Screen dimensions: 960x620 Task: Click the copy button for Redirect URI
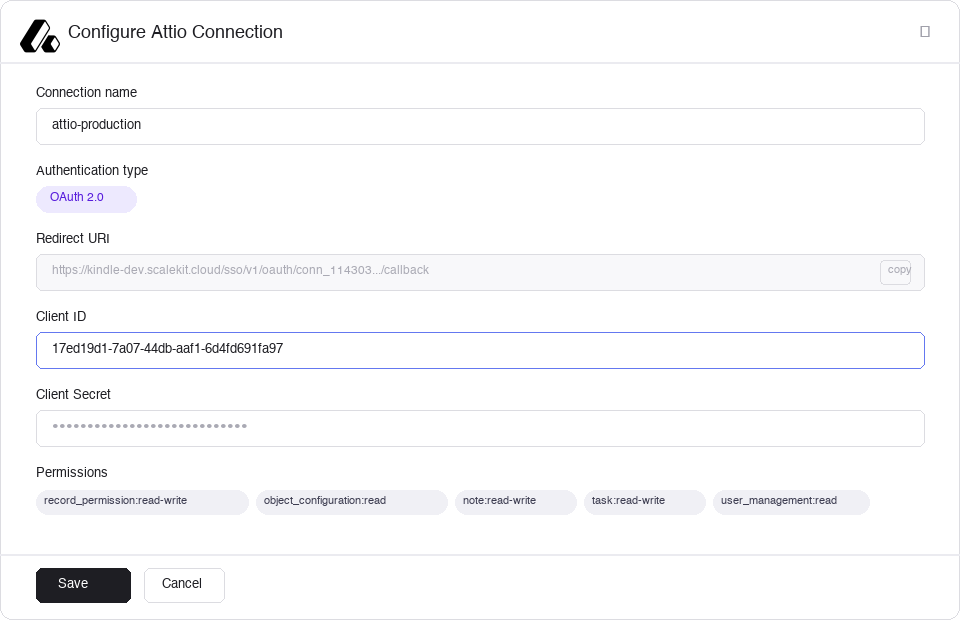(x=897, y=271)
